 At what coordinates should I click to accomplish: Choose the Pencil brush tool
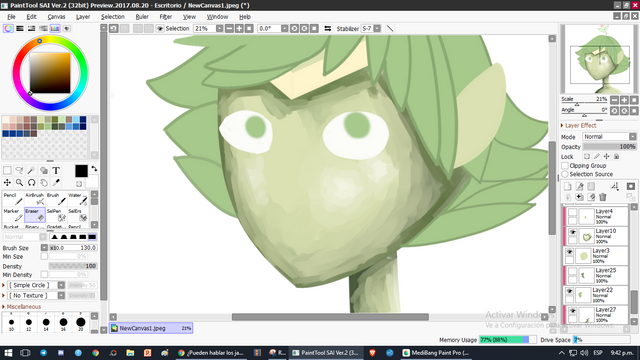click(13, 199)
